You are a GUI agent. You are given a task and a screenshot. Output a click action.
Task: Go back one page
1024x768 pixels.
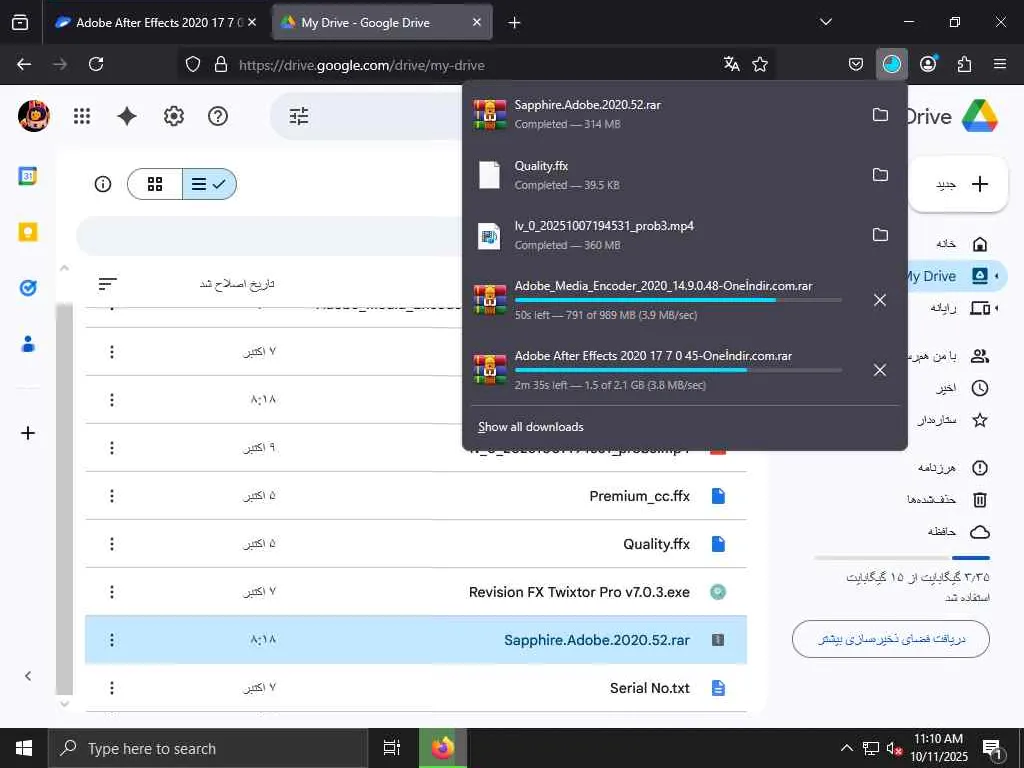click(x=24, y=64)
